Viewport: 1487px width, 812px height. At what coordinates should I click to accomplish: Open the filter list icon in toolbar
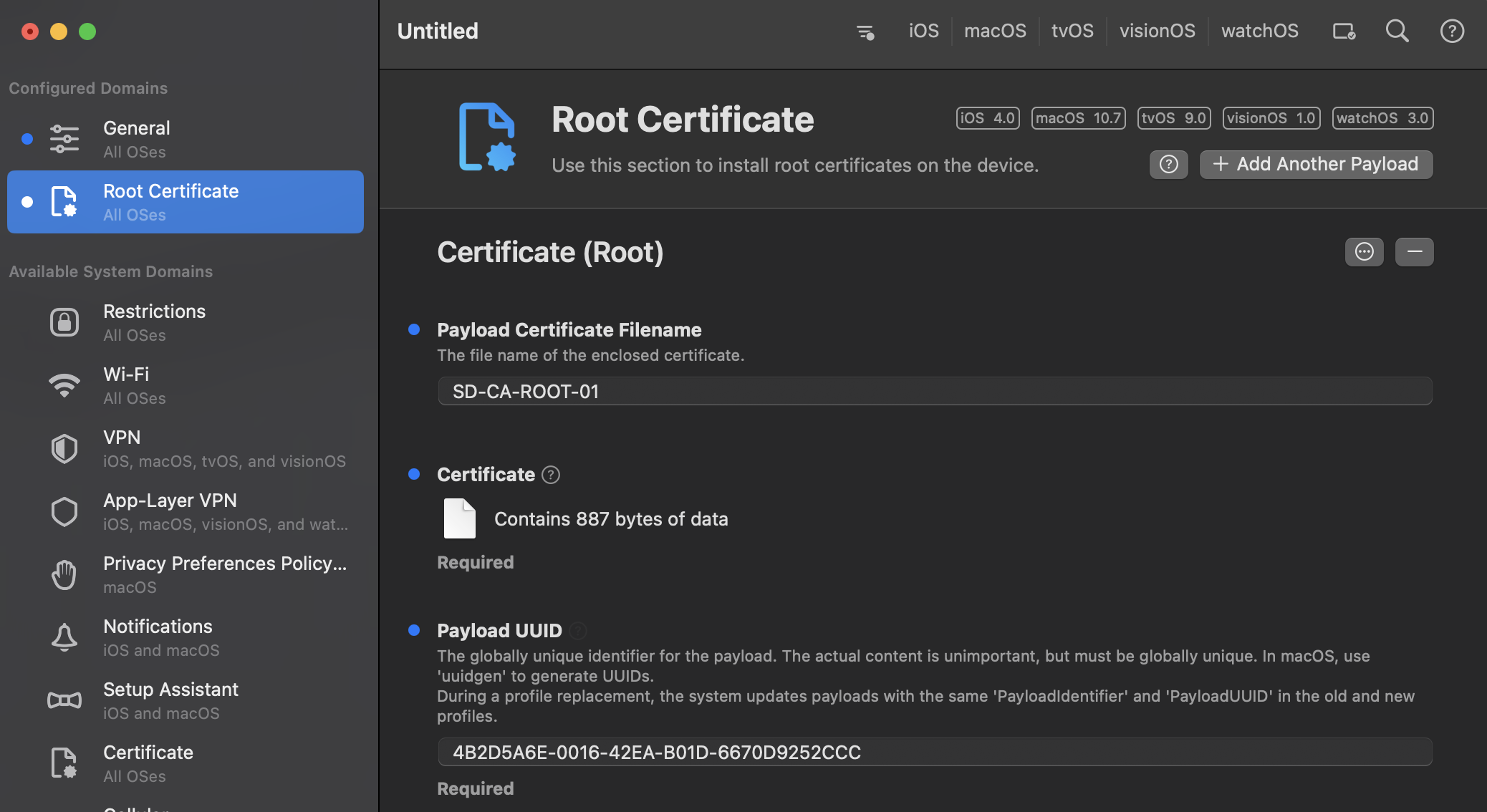coord(865,32)
